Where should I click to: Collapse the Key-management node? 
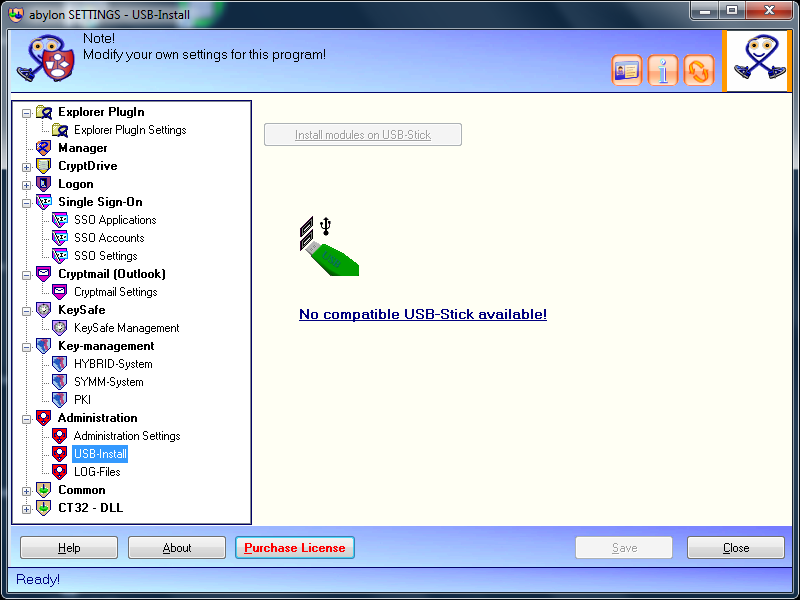pyautogui.click(x=27, y=347)
